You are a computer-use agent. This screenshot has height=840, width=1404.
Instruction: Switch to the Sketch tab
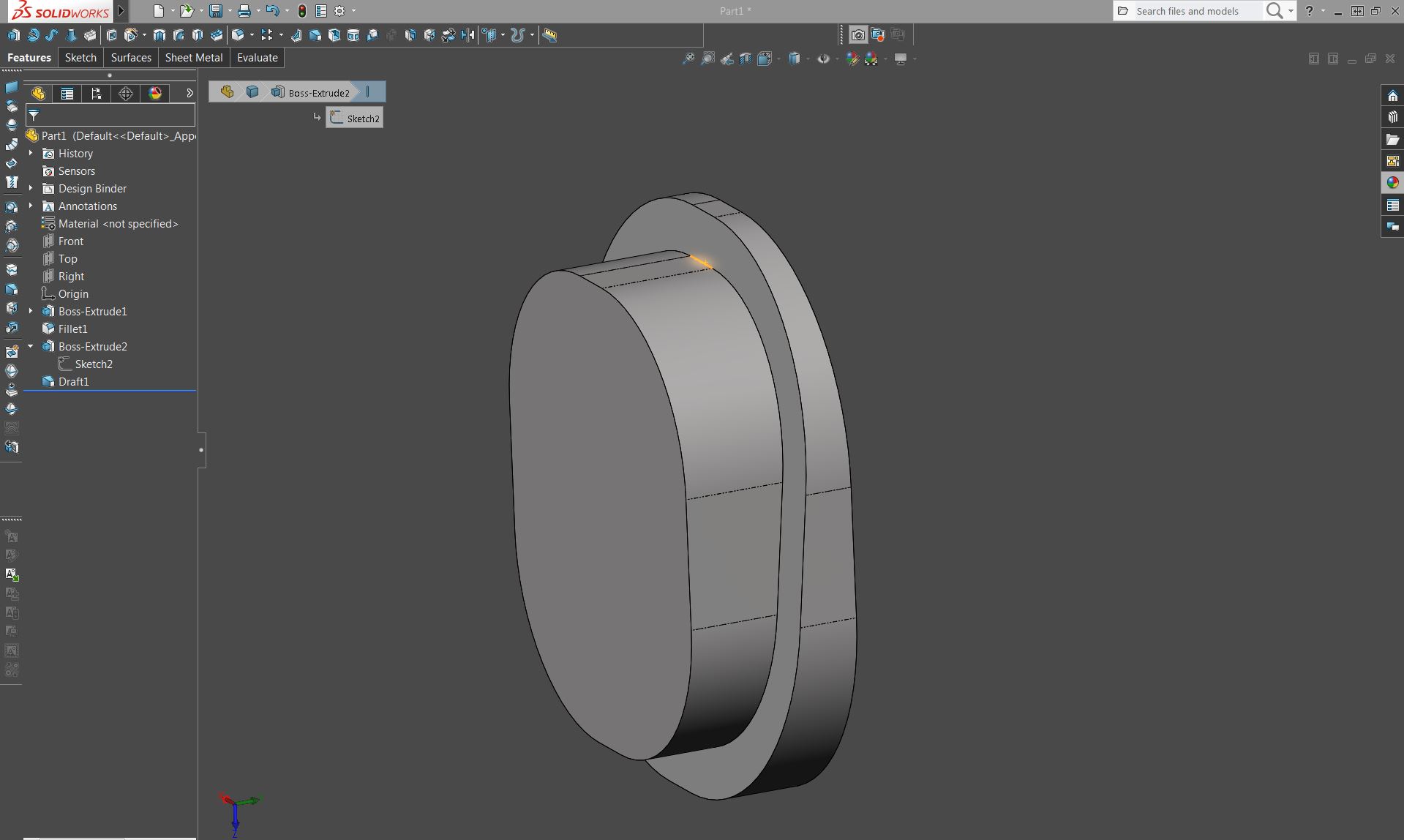(x=80, y=58)
